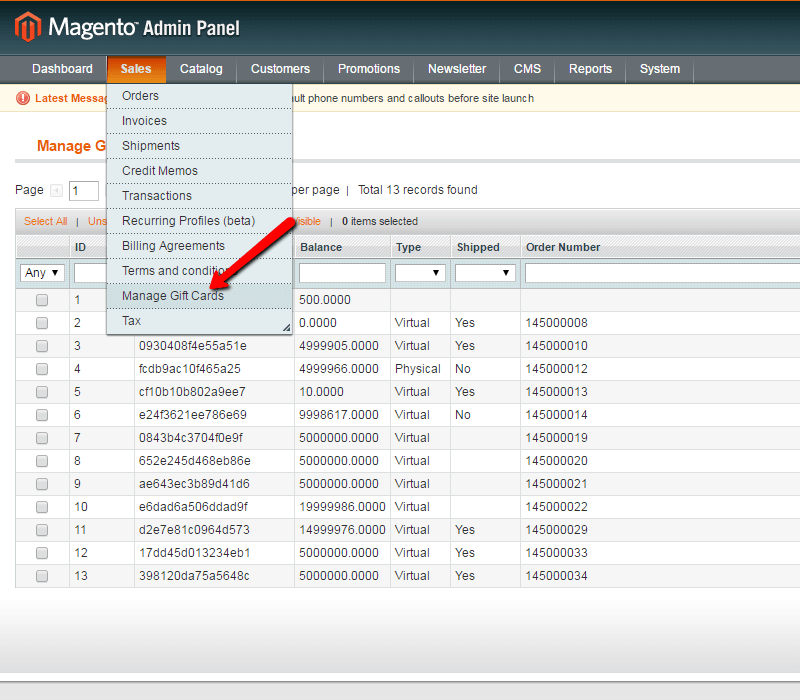Click the Latest Message warning icon

[24, 98]
